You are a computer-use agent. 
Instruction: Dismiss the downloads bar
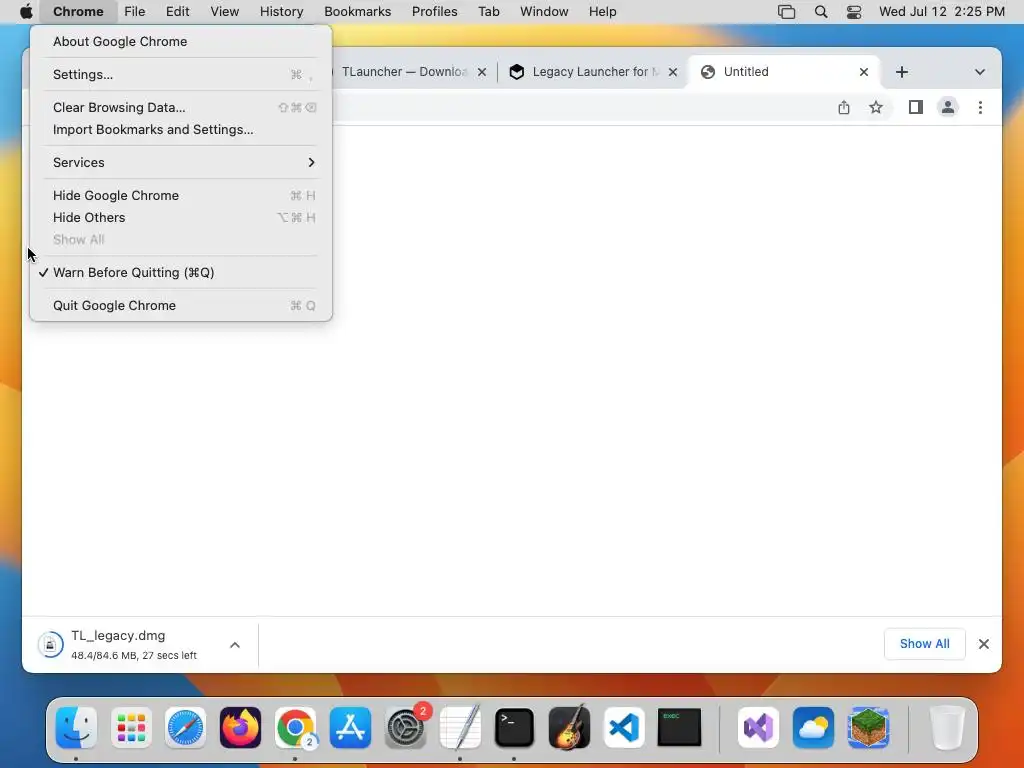(x=984, y=644)
